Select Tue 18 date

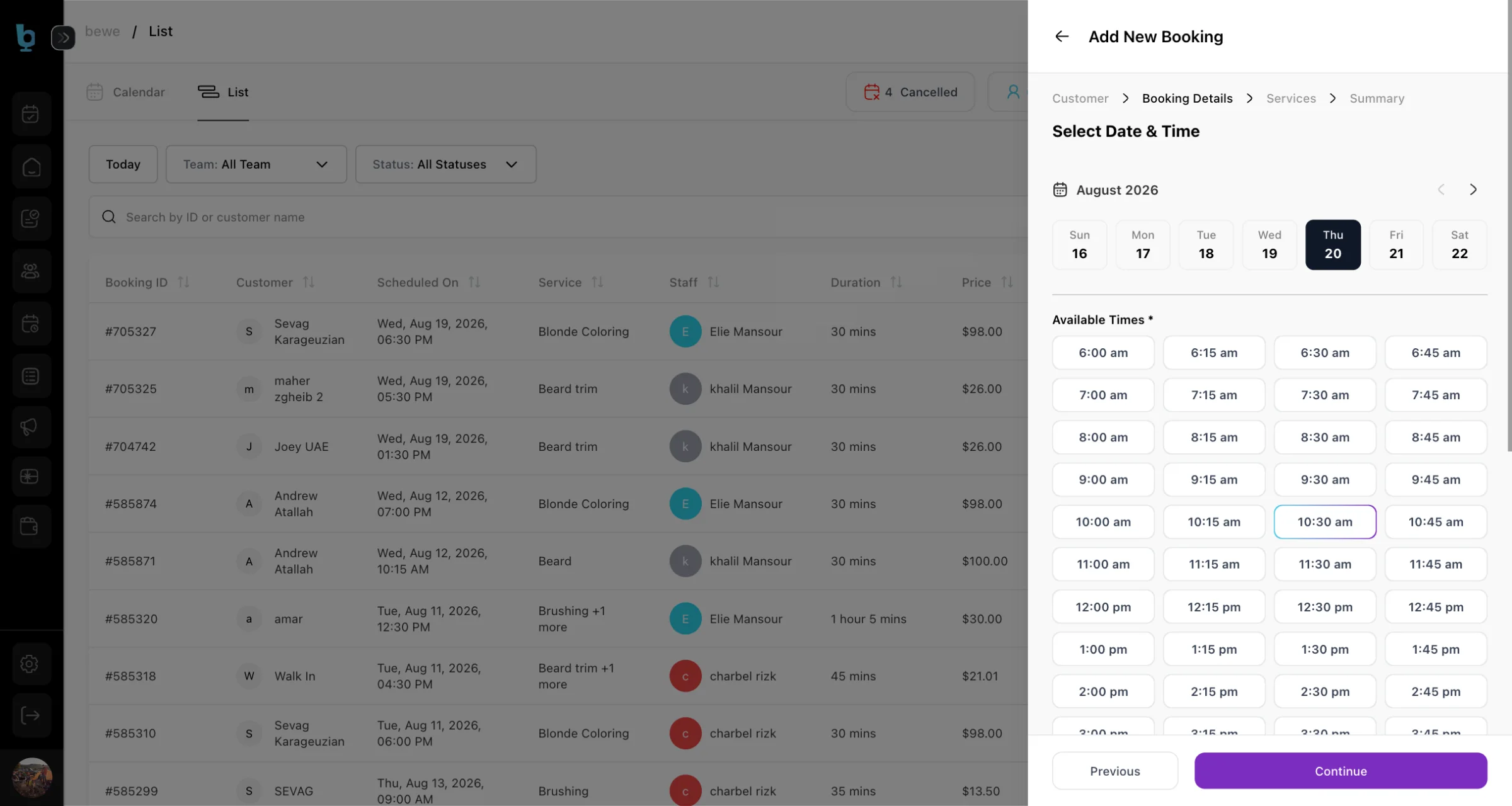point(1206,244)
